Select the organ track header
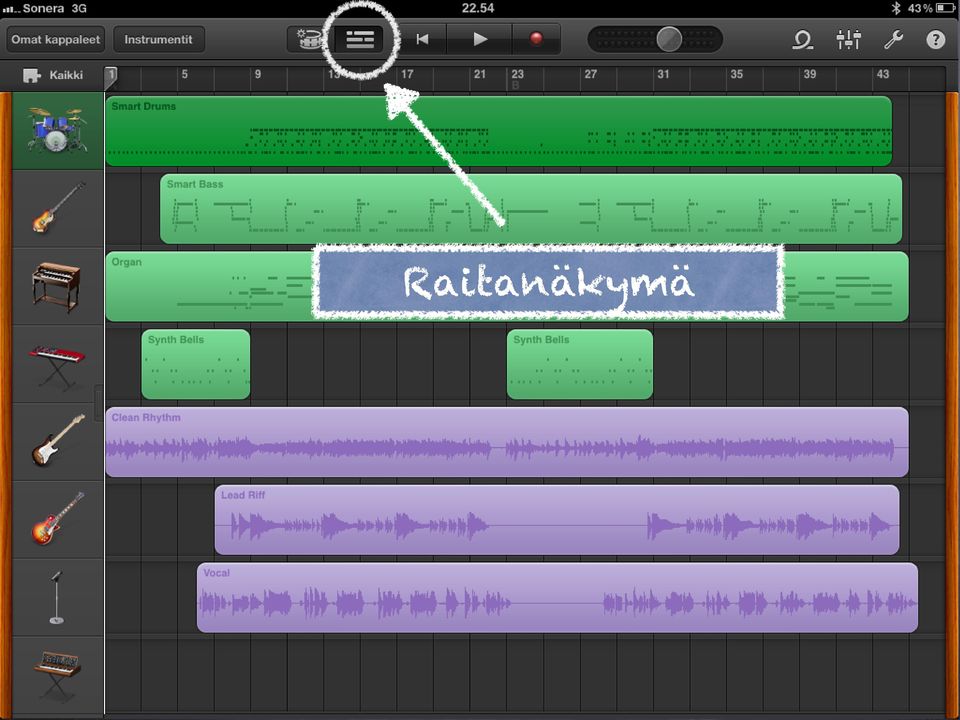The width and height of the screenshot is (960, 720). [x=58, y=286]
